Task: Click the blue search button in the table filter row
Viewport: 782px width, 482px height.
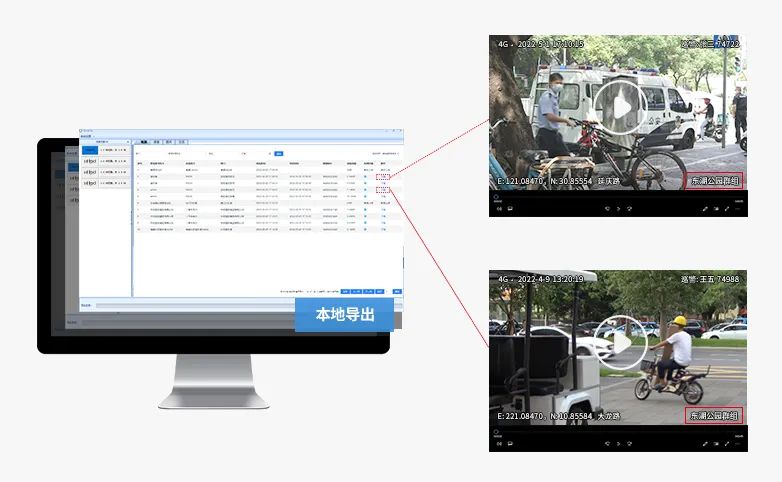Action: pos(279,154)
